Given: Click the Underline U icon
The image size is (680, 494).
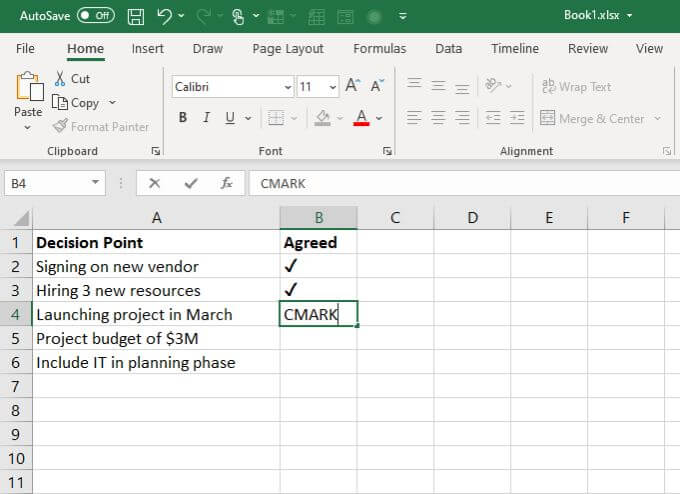Looking at the screenshot, I should coord(230,118).
